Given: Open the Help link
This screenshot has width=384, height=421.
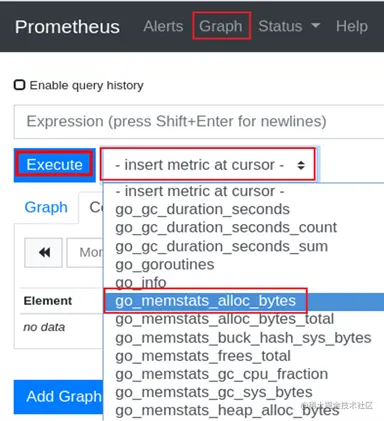Looking at the screenshot, I should [x=352, y=26].
